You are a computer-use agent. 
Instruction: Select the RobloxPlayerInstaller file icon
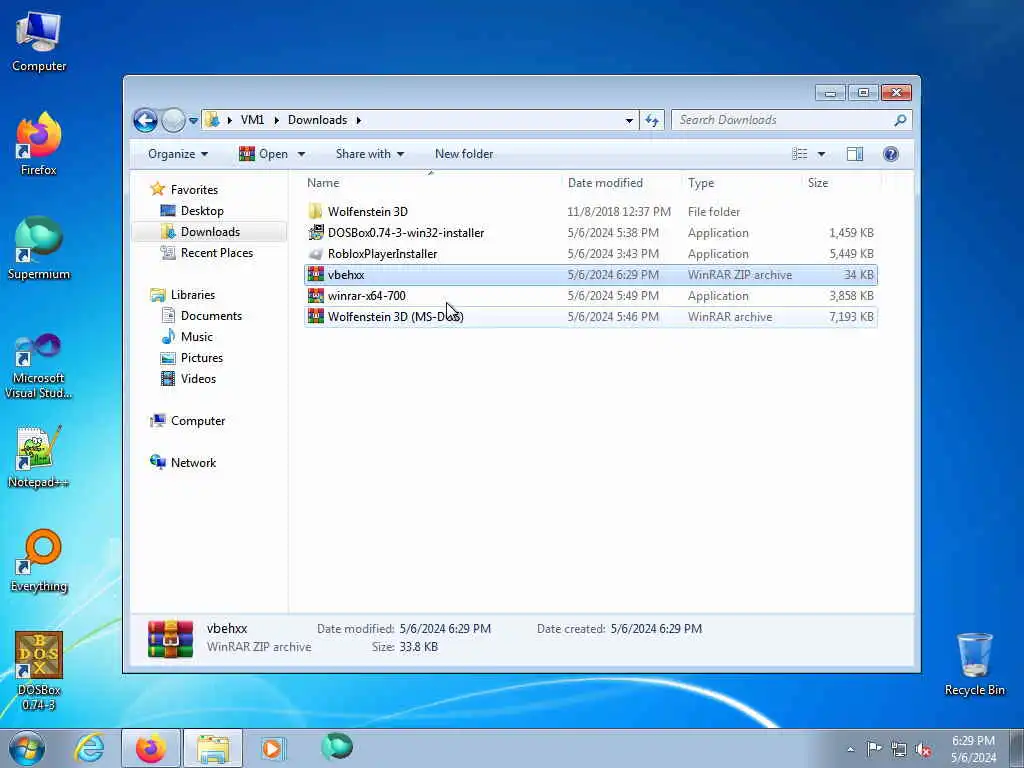(315, 253)
